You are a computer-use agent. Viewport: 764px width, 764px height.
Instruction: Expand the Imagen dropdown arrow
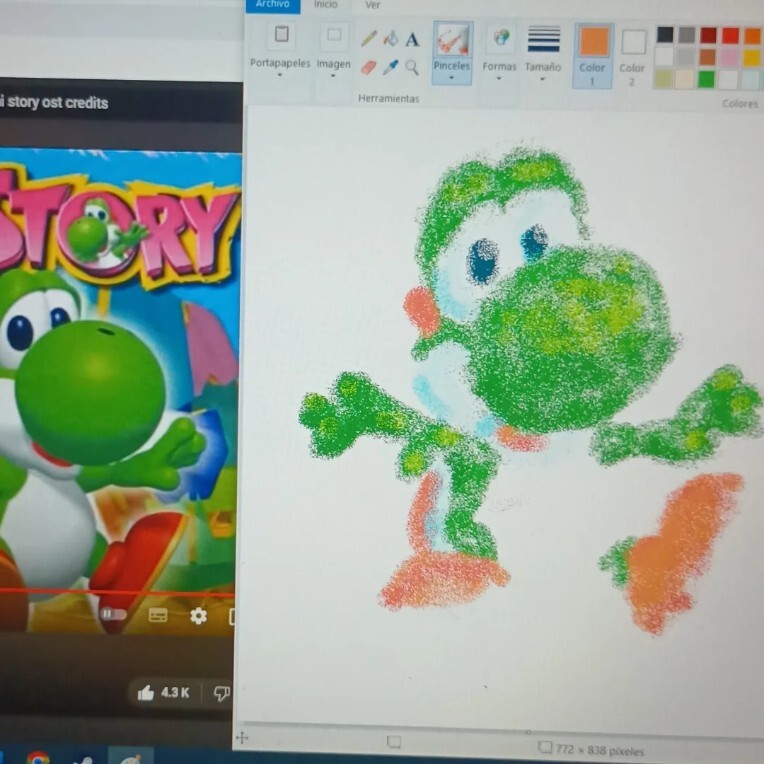(x=333, y=76)
